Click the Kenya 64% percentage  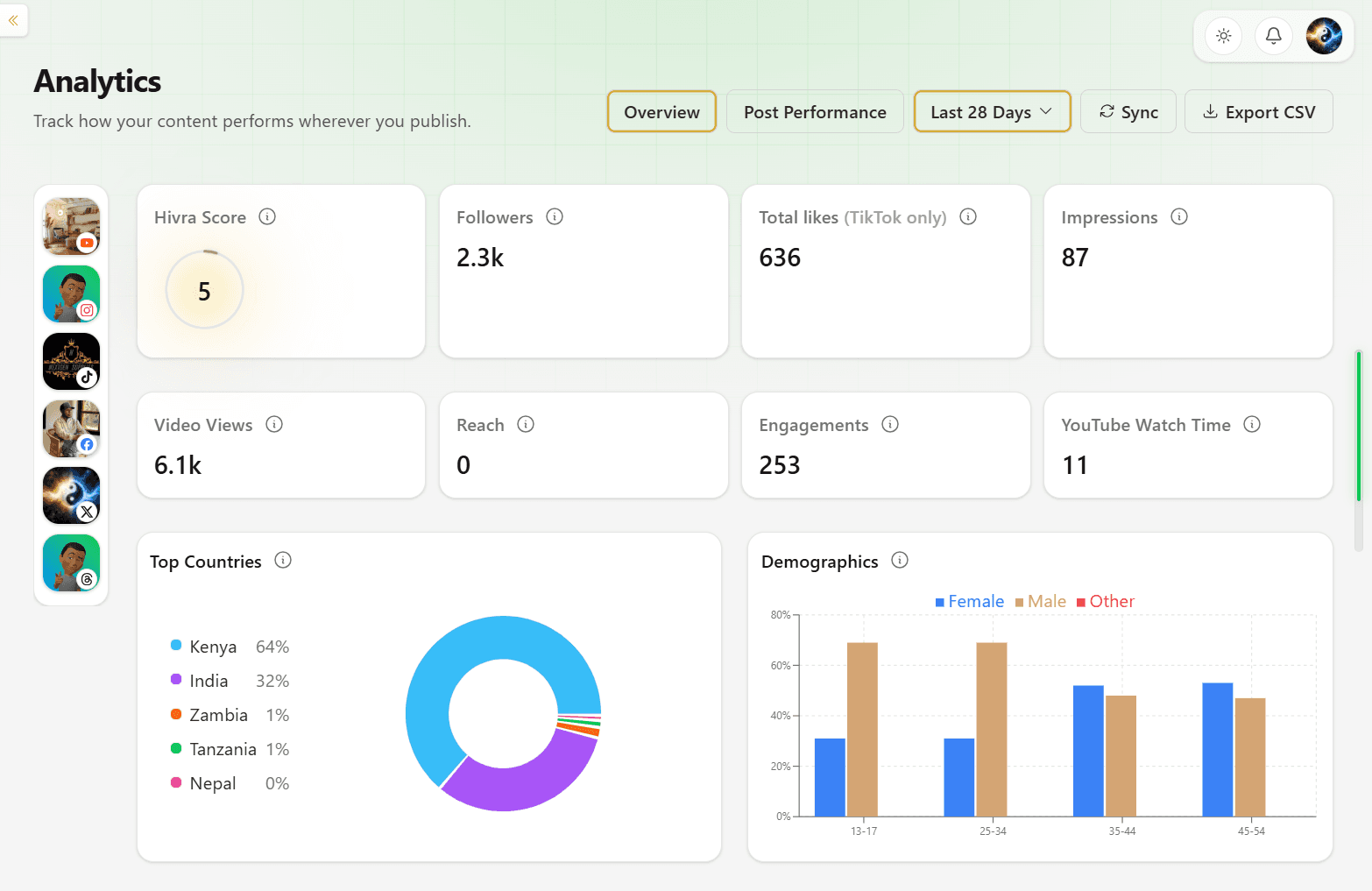272,647
